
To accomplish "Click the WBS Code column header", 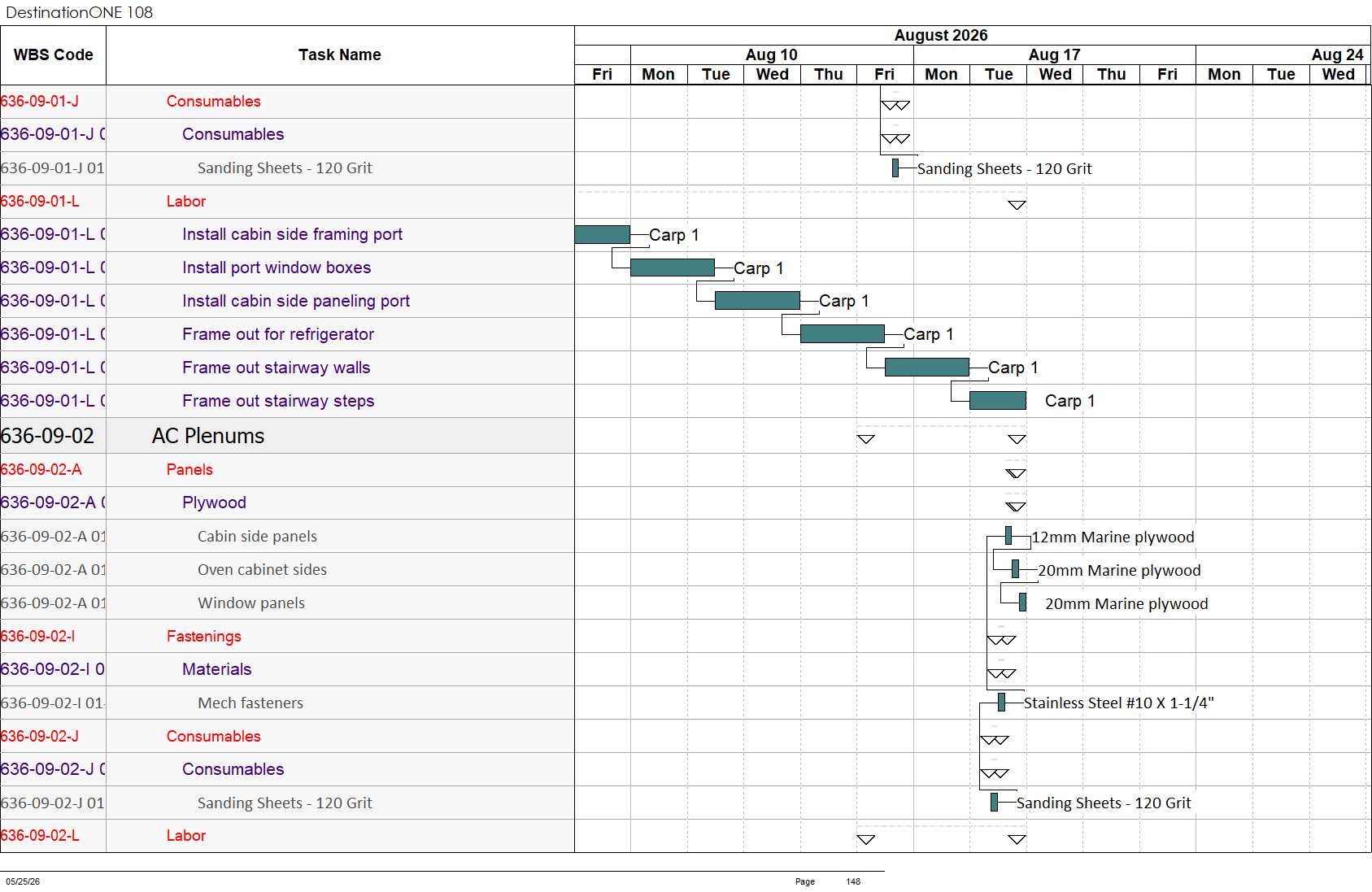I will 53,54.
